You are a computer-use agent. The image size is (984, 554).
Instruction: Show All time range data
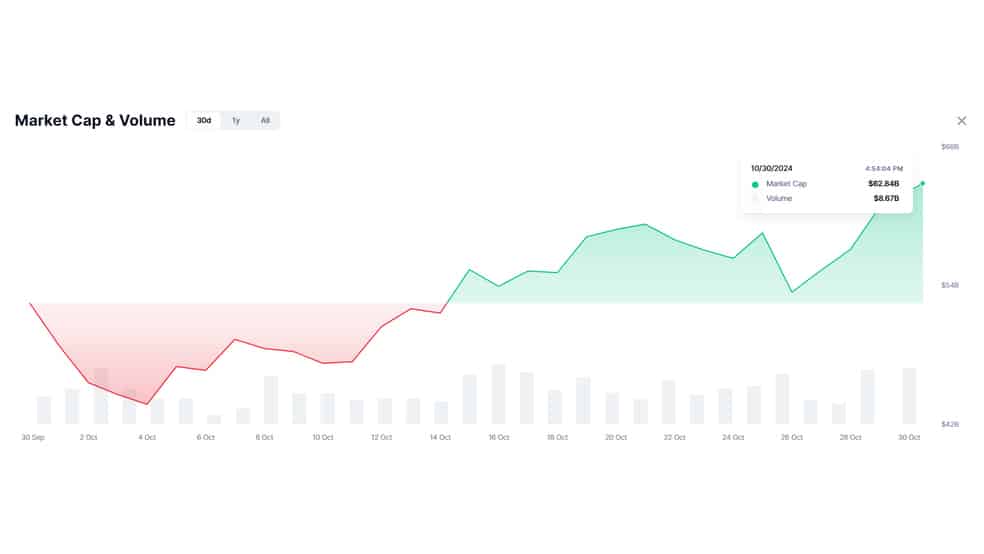(x=265, y=120)
